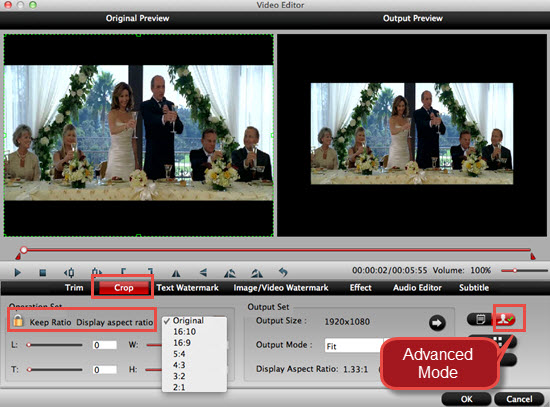Choose Original aspect ratio option
The width and height of the screenshot is (550, 407).
194,321
